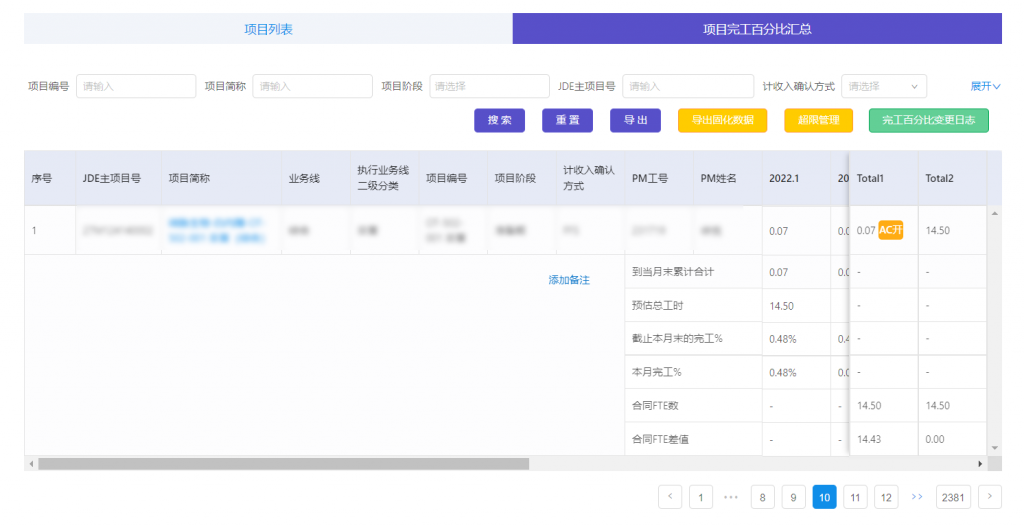Click the vertical scrollbar down arrow
The image size is (1024, 526).
pyautogui.click(x=995, y=448)
